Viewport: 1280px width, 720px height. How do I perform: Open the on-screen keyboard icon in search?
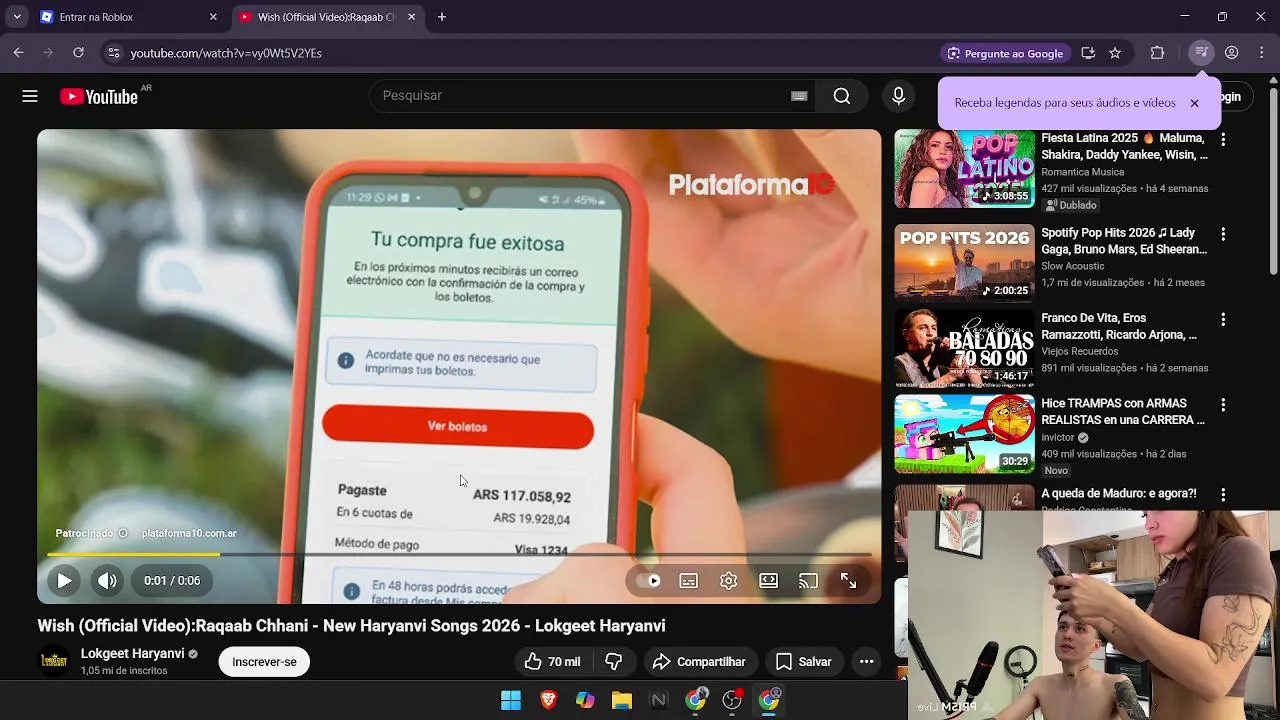coord(799,96)
